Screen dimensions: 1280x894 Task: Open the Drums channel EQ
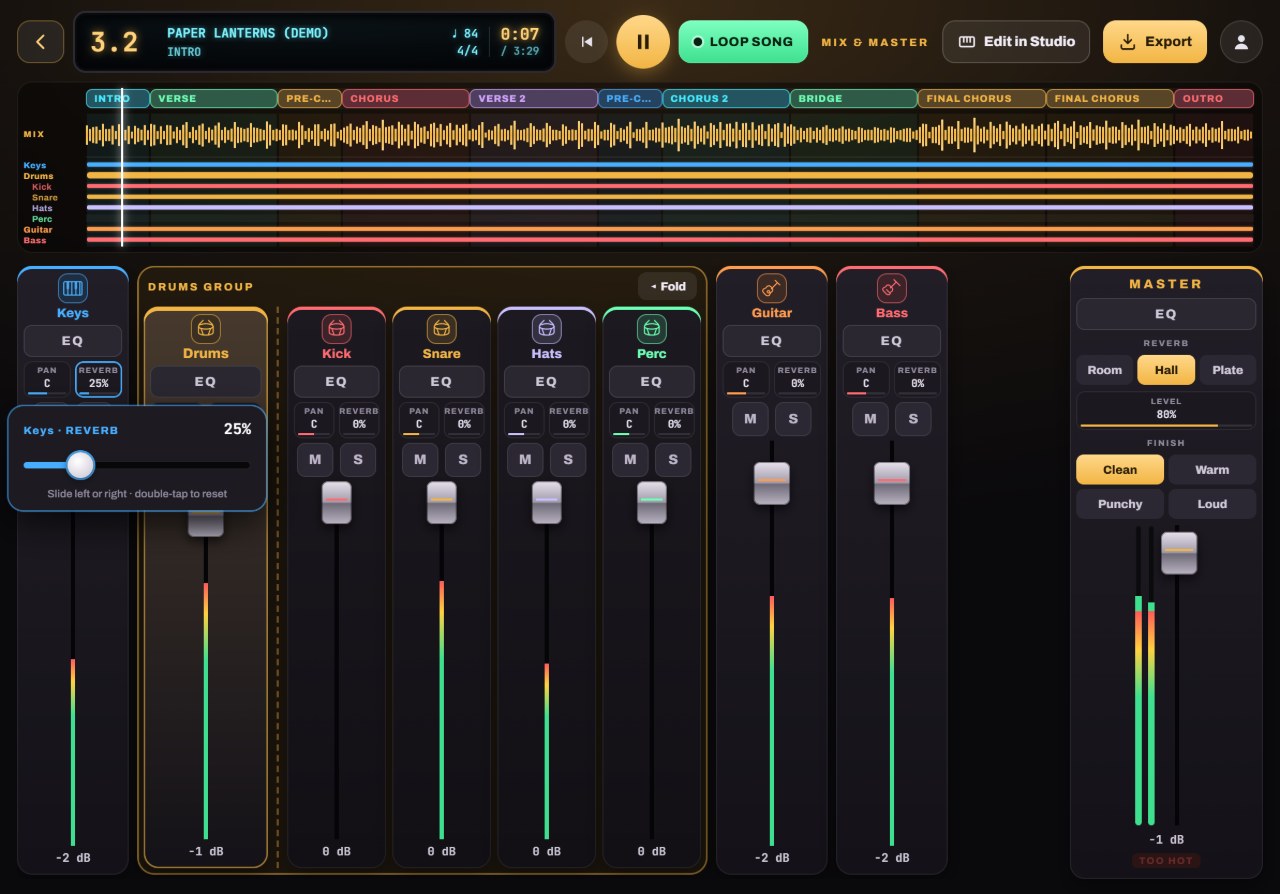click(x=206, y=381)
